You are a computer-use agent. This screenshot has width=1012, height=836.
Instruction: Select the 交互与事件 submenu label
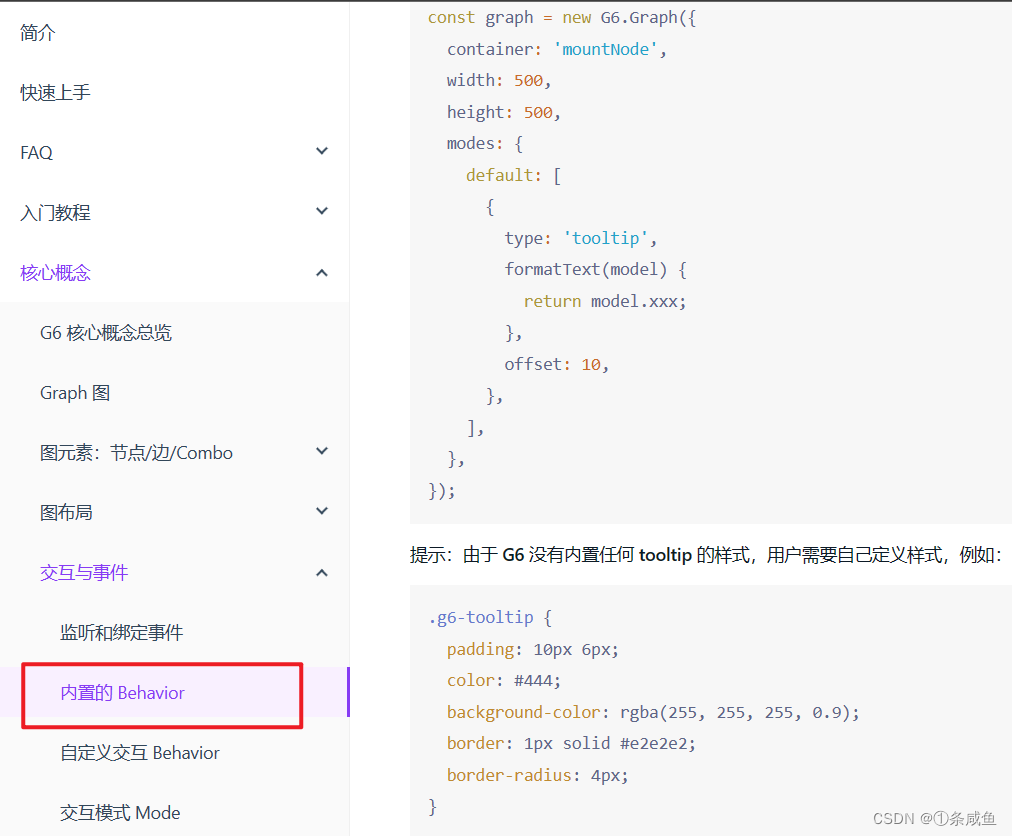84,573
